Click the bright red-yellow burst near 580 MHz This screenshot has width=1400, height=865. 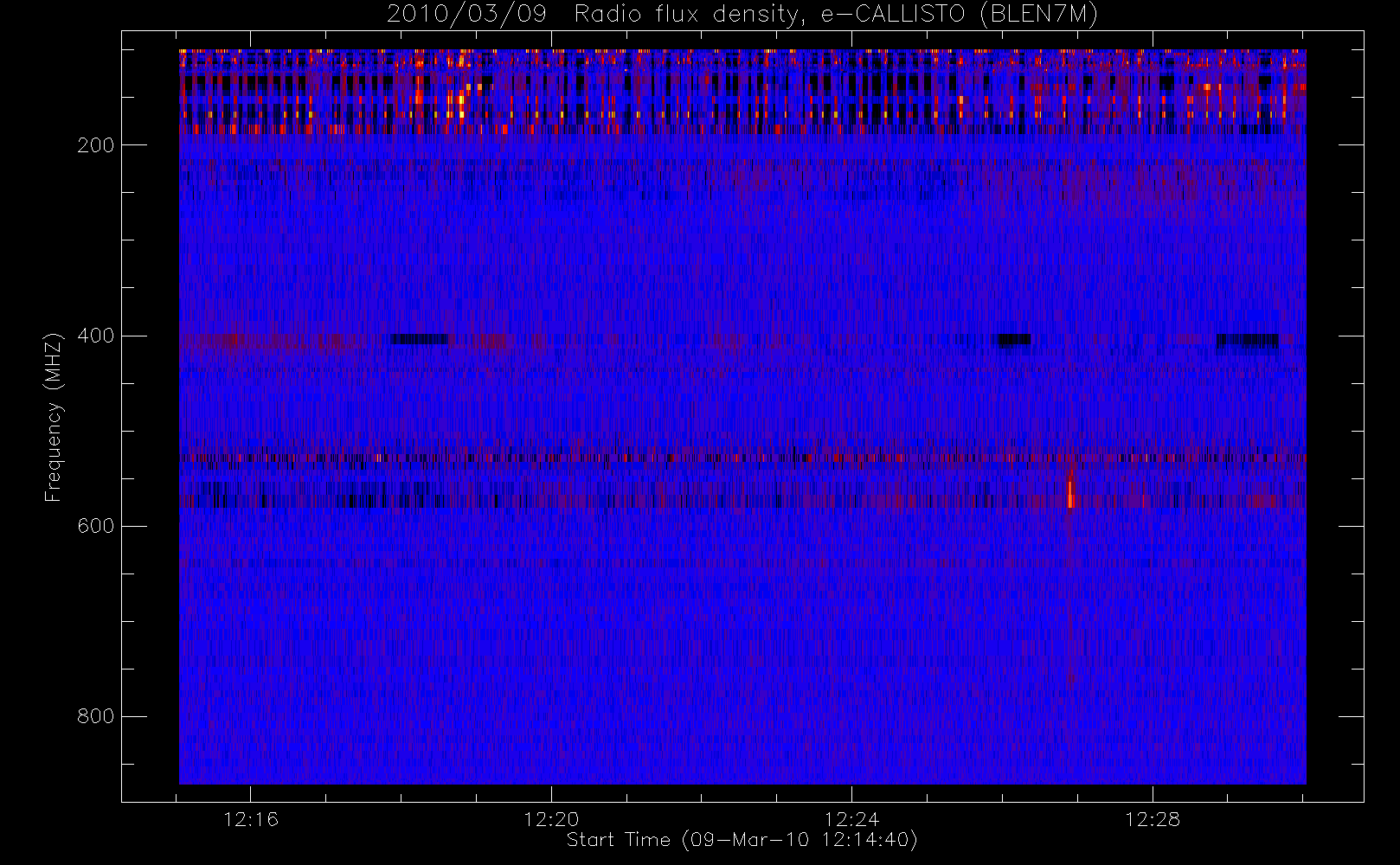tap(1070, 493)
